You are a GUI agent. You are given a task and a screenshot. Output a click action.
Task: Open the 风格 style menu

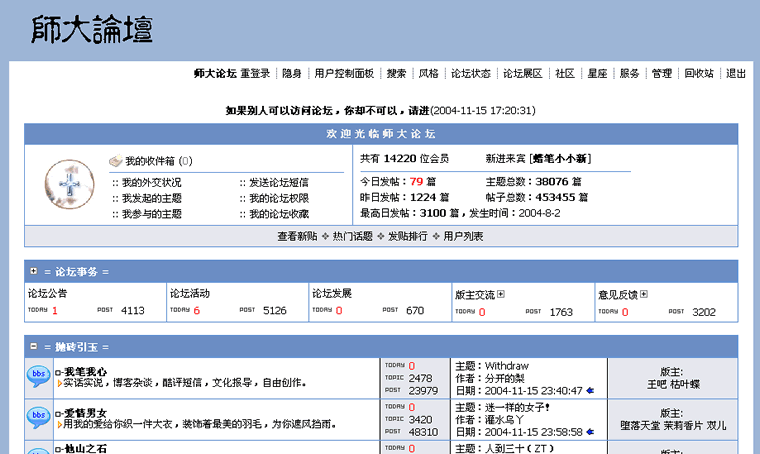click(x=428, y=74)
